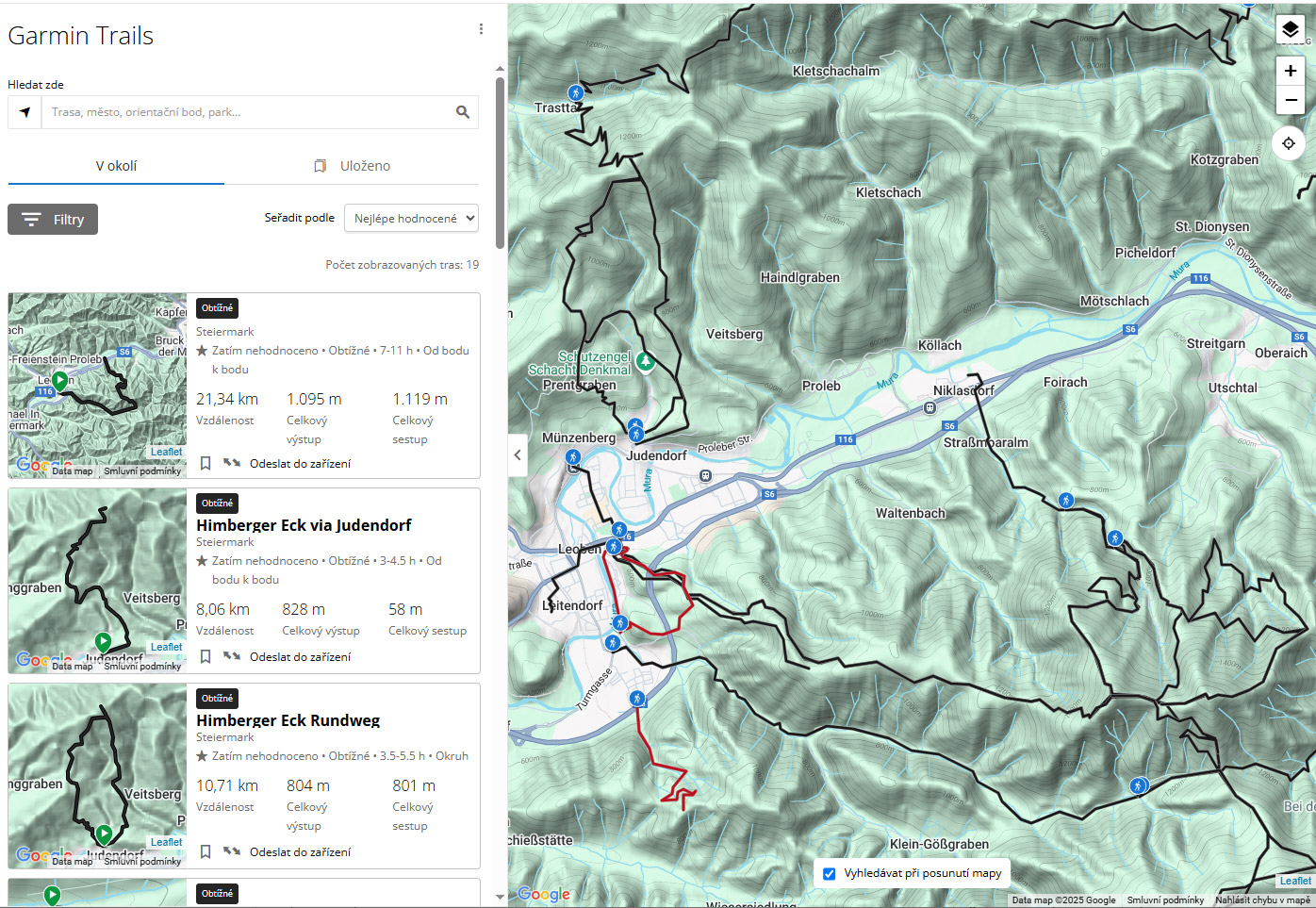
Task: Zoom out on the map
Action: (x=1290, y=100)
